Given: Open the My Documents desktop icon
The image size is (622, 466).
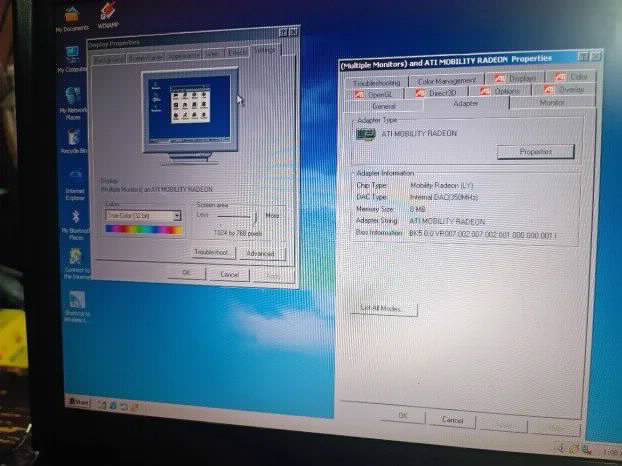Looking at the screenshot, I should click(72, 19).
